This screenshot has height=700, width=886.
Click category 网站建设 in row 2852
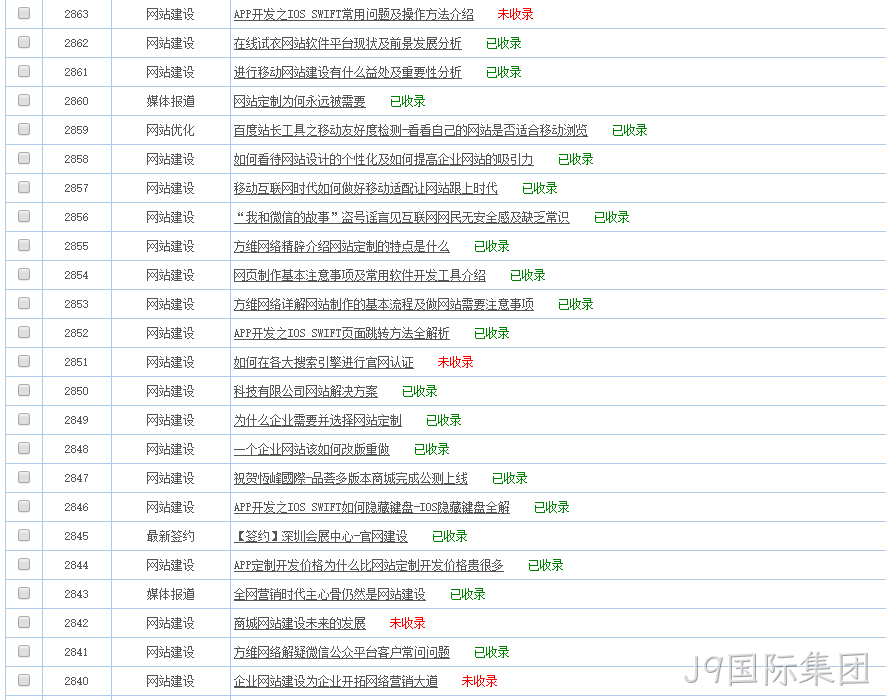[170, 333]
